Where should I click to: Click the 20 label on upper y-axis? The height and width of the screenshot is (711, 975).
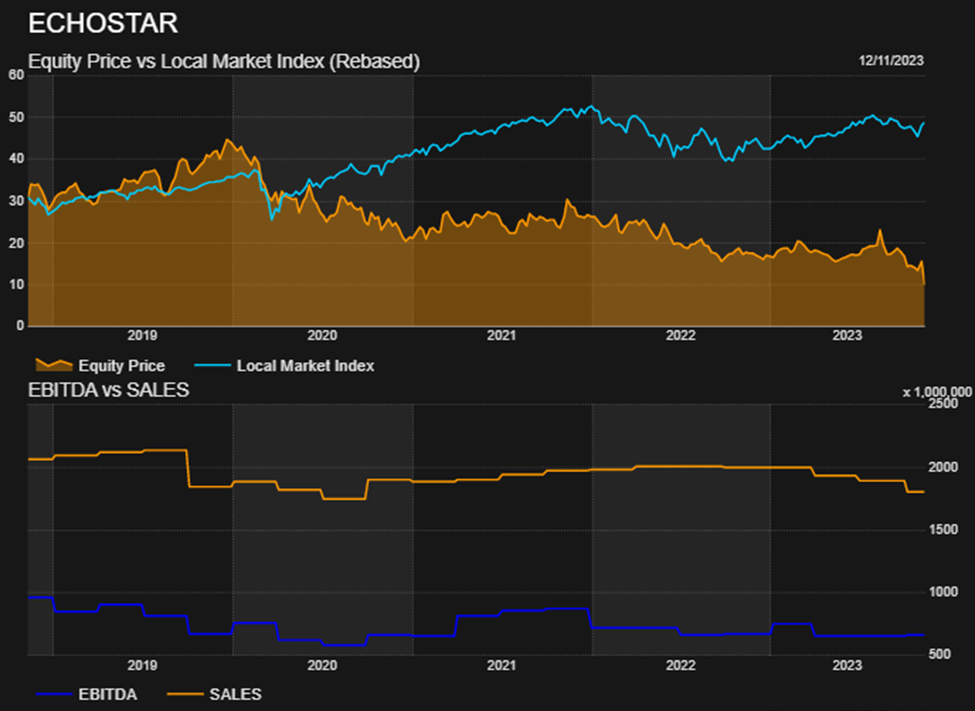[16, 243]
